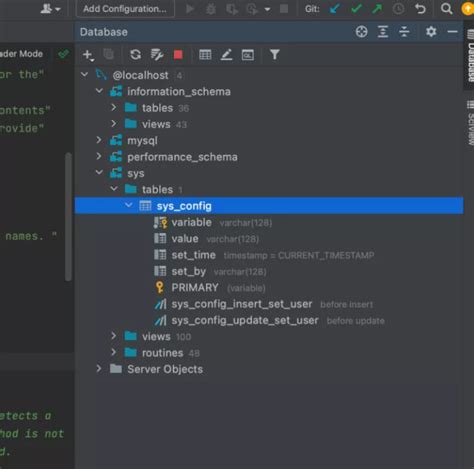
Task: Click the Edit source pencil icon
Action: point(226,55)
